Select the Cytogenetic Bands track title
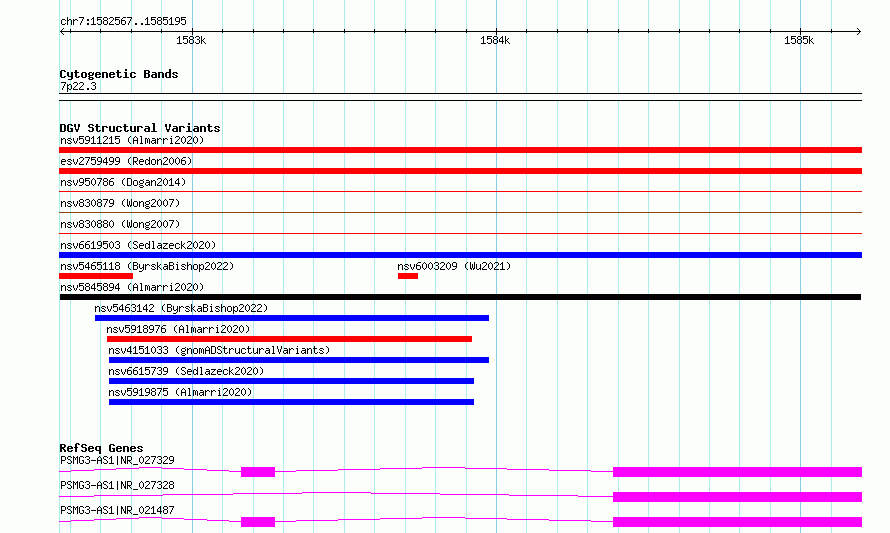The height and width of the screenshot is (533, 890). coord(119,74)
